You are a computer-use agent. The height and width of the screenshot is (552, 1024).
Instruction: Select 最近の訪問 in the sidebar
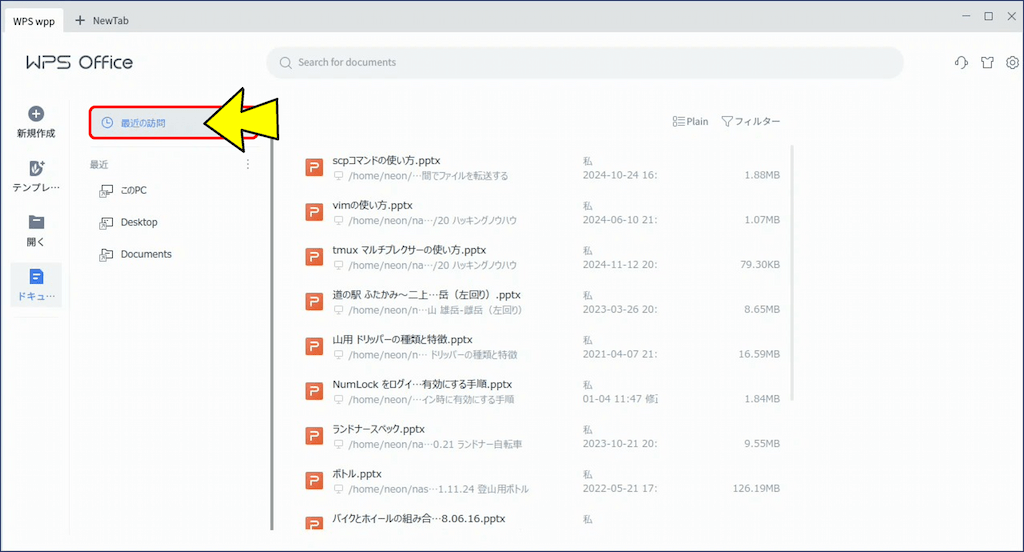pyautogui.click(x=144, y=123)
